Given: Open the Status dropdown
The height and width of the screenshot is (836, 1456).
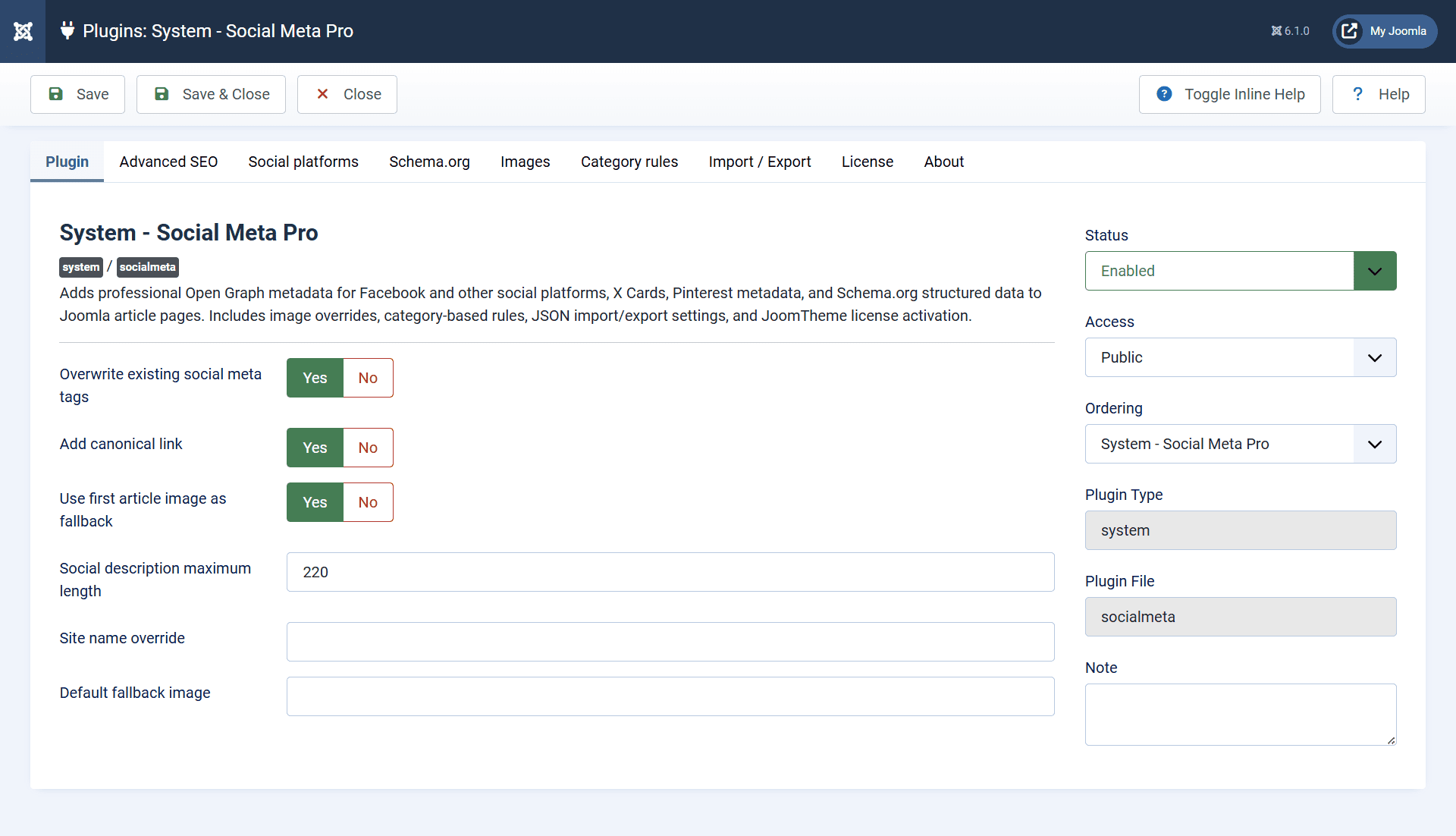Looking at the screenshot, I should pyautogui.click(x=1374, y=271).
